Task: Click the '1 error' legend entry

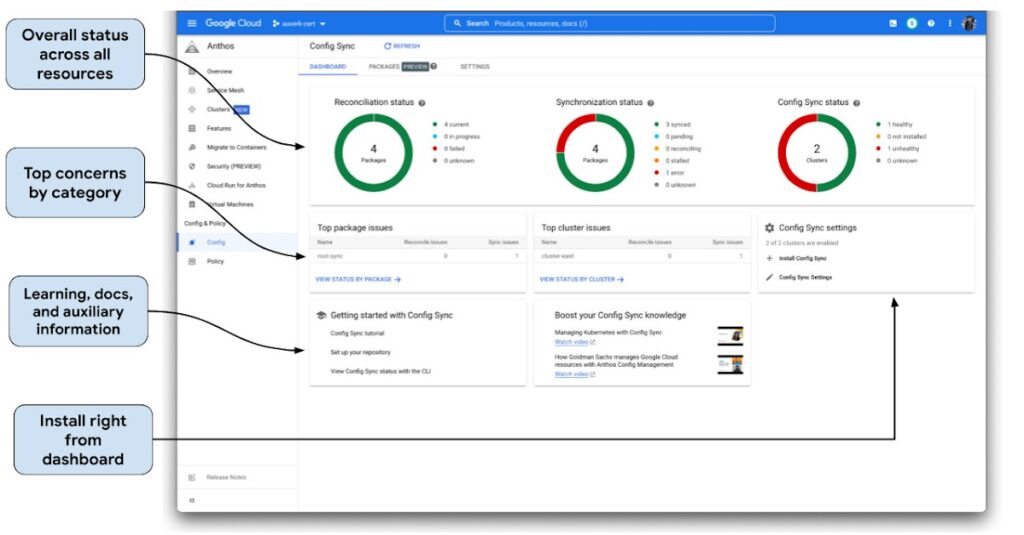Action: (669, 172)
